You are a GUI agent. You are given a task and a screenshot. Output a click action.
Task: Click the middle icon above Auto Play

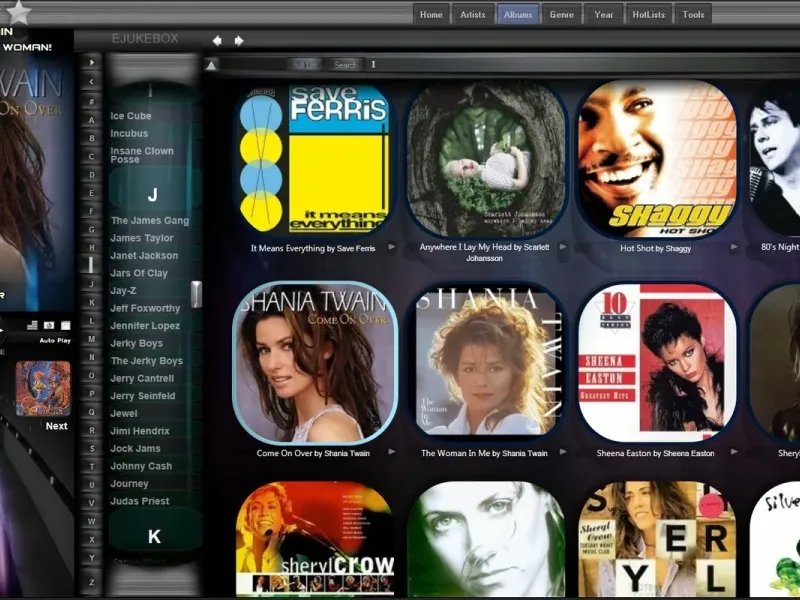[x=49, y=325]
